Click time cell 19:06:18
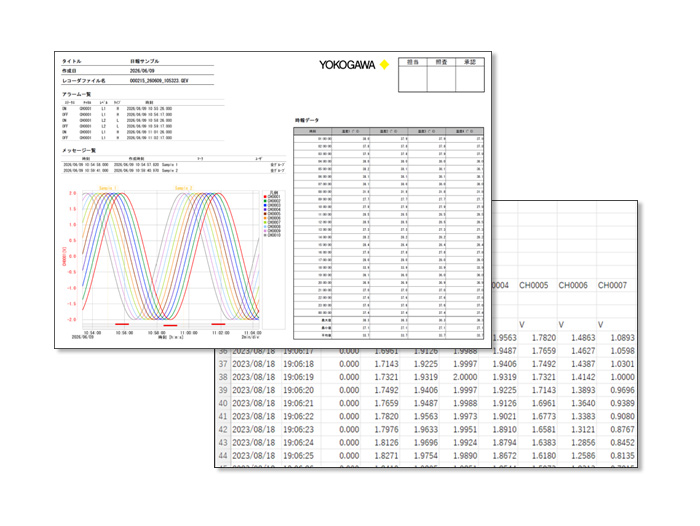The width and height of the screenshot is (700, 526). click(x=298, y=364)
